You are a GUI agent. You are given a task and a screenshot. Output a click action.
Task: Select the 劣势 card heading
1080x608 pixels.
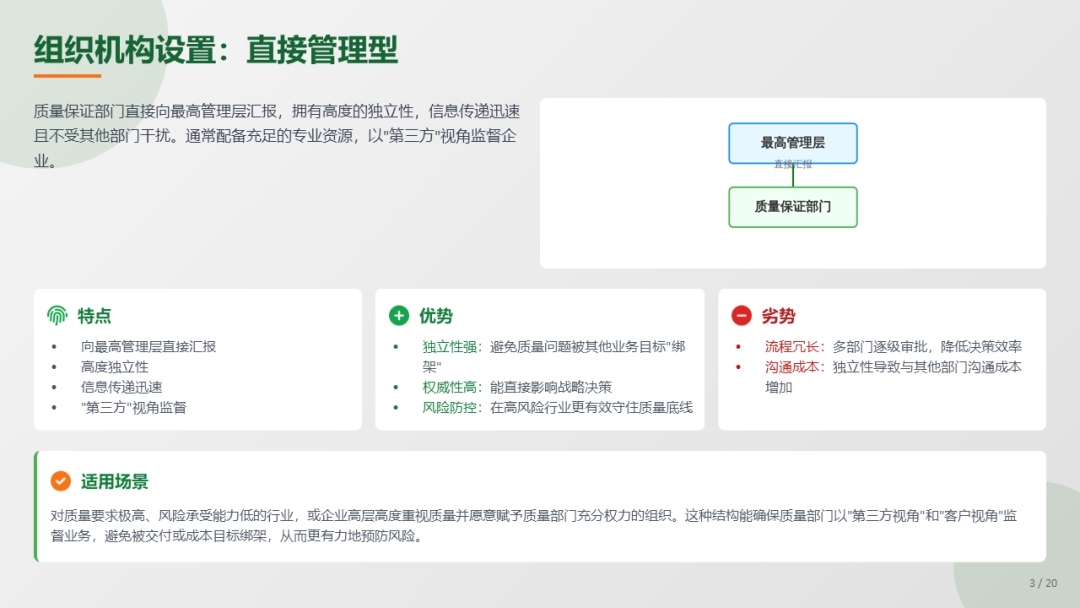click(778, 316)
